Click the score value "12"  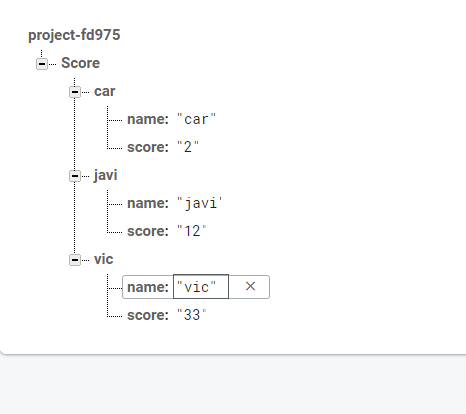tap(192, 231)
